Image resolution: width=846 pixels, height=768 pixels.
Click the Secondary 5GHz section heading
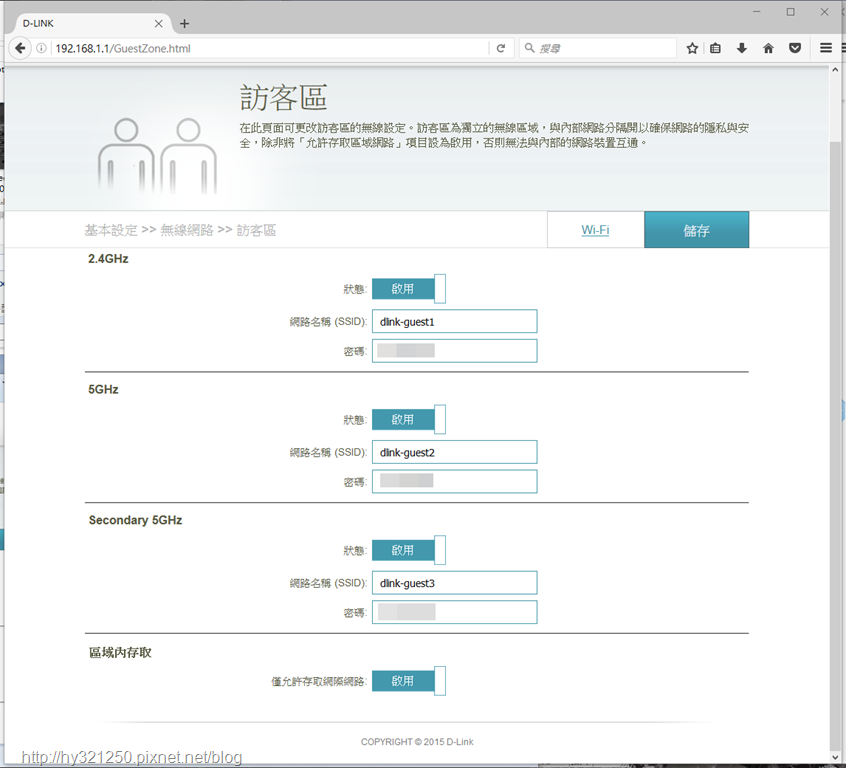click(x=135, y=520)
